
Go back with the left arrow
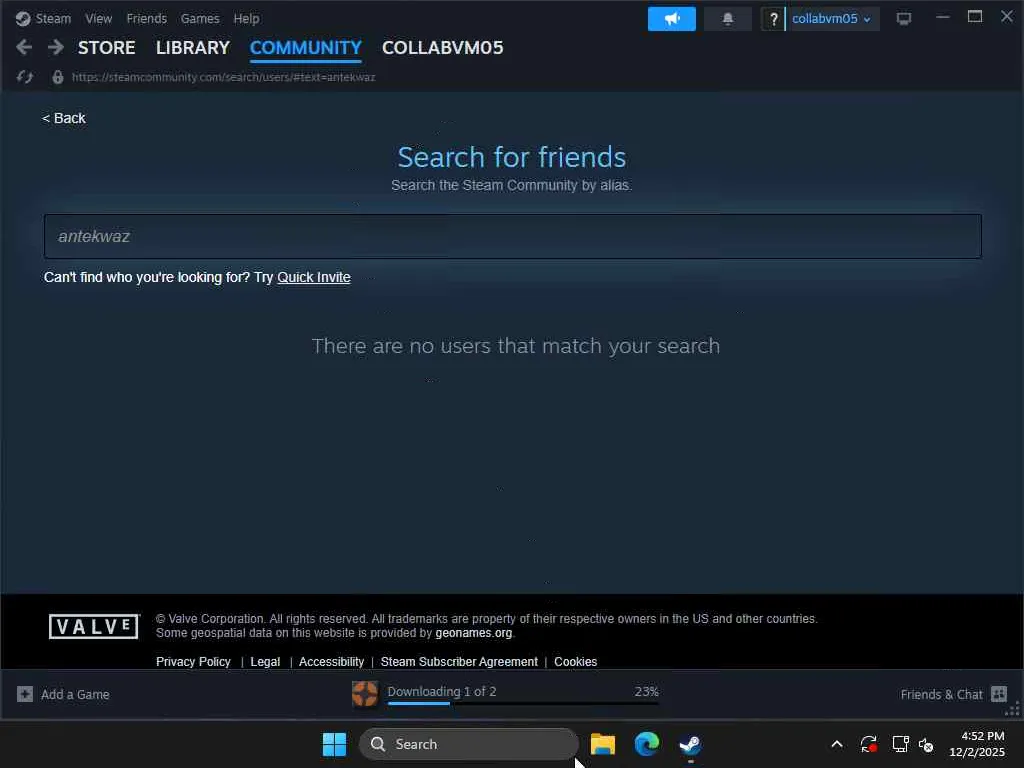(24, 47)
